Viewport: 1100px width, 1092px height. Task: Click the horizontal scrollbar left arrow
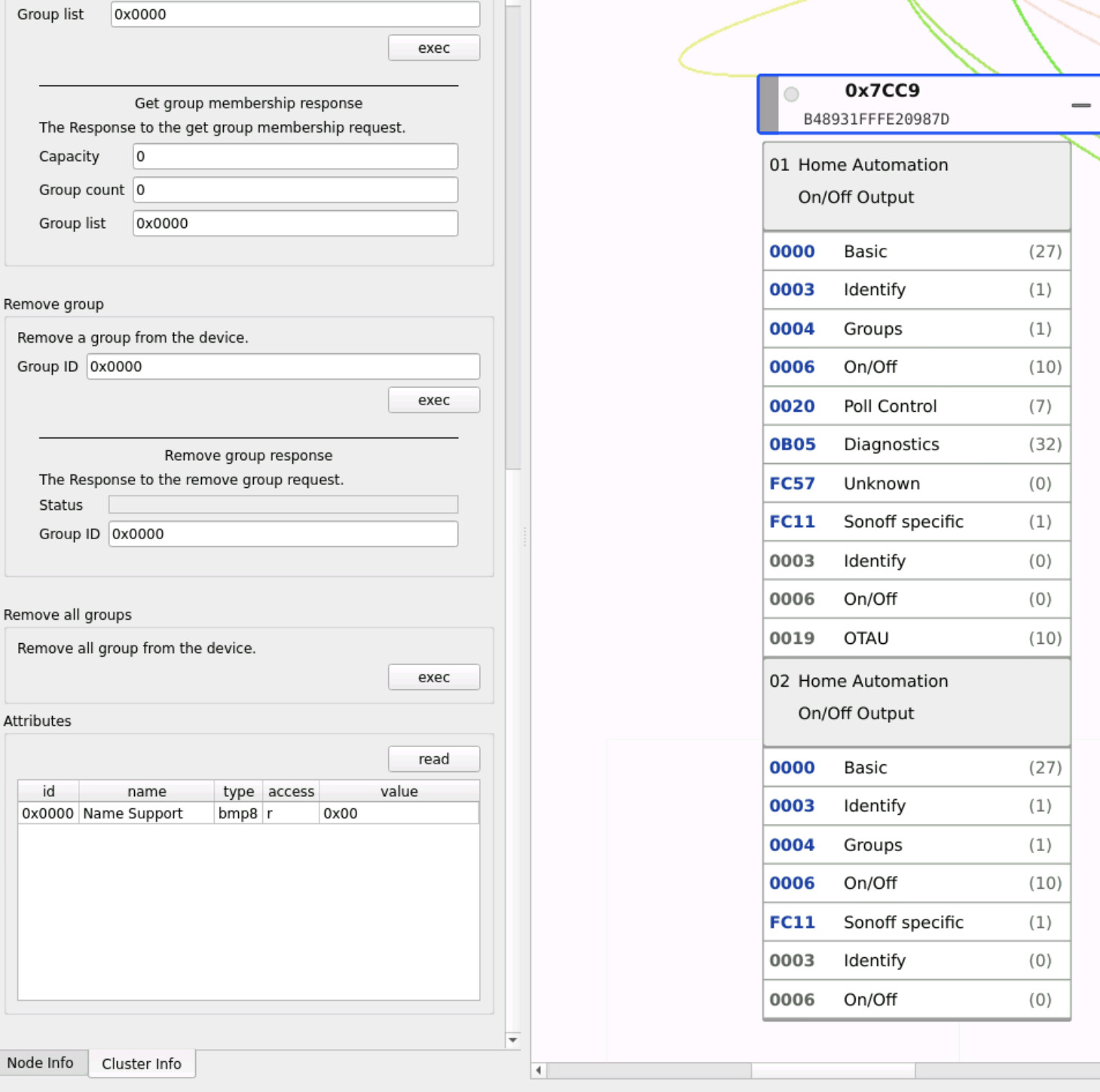pos(539,1070)
